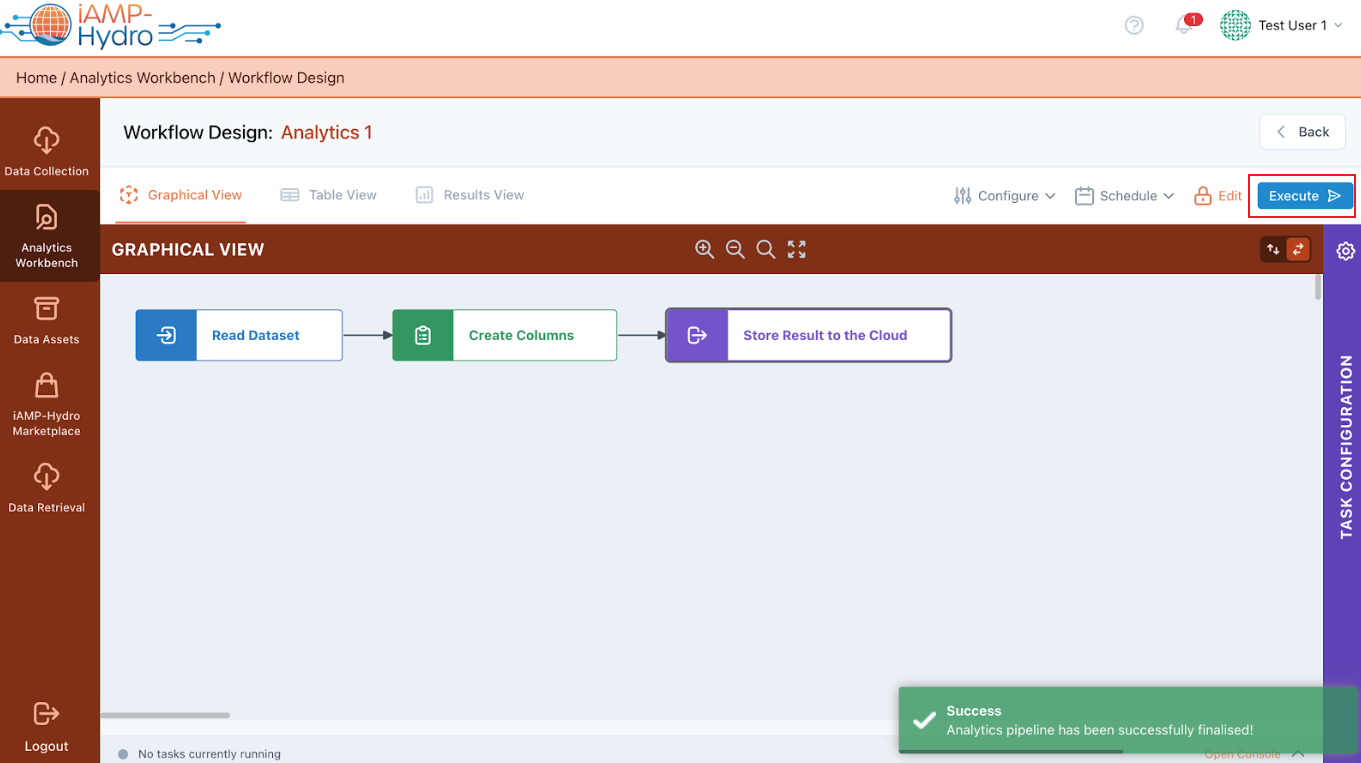
Task: Switch to the Results View tab
Action: click(x=470, y=195)
